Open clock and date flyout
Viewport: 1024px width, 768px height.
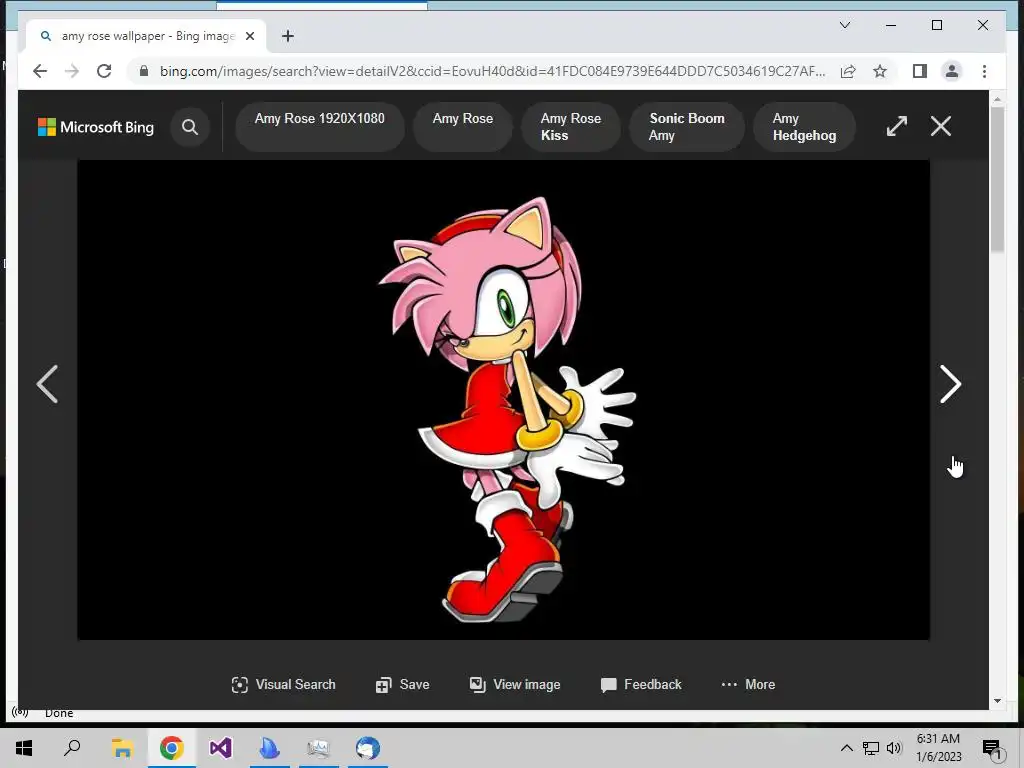pos(938,748)
